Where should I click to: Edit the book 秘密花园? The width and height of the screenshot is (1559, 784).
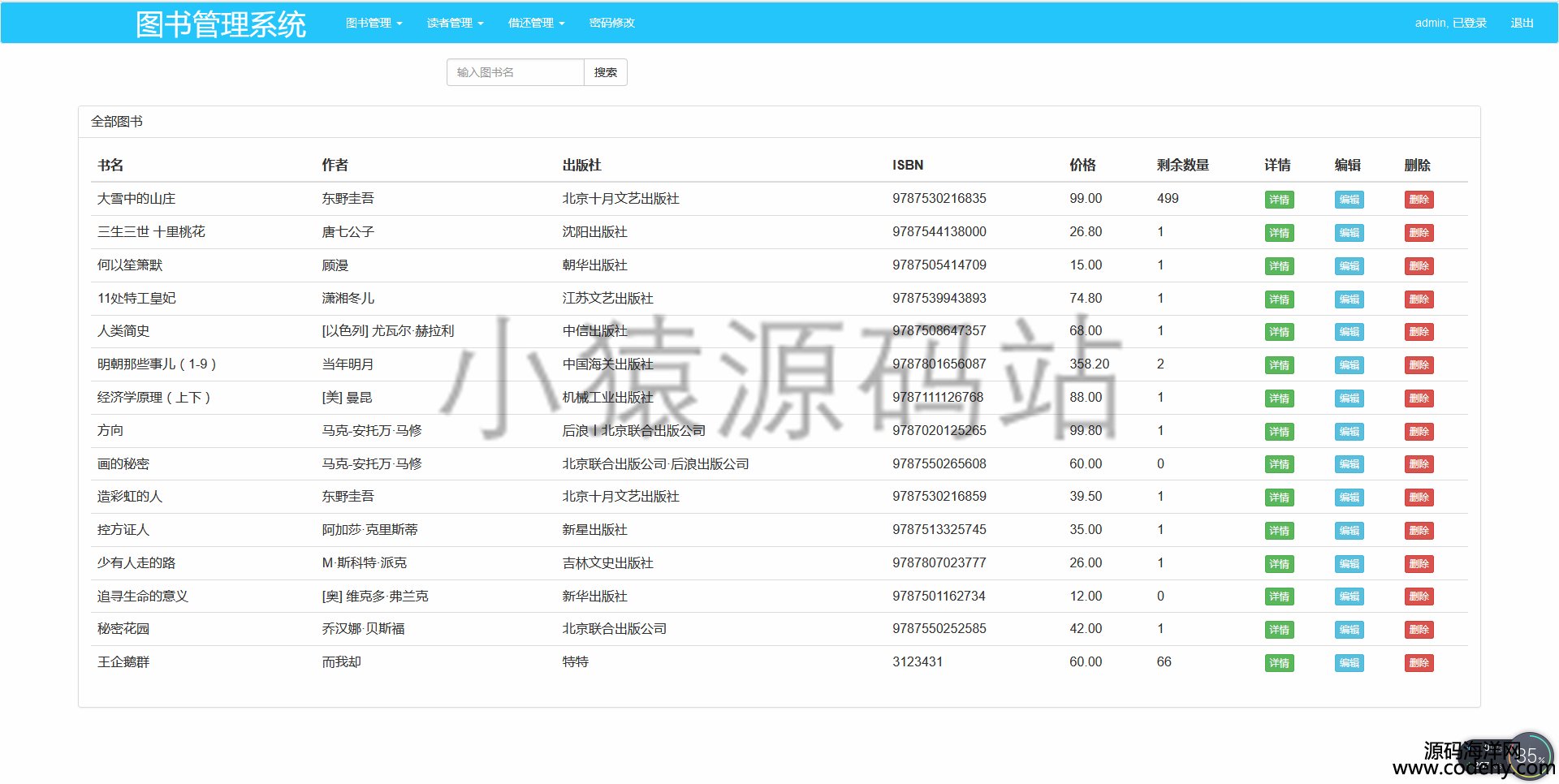(x=1349, y=630)
